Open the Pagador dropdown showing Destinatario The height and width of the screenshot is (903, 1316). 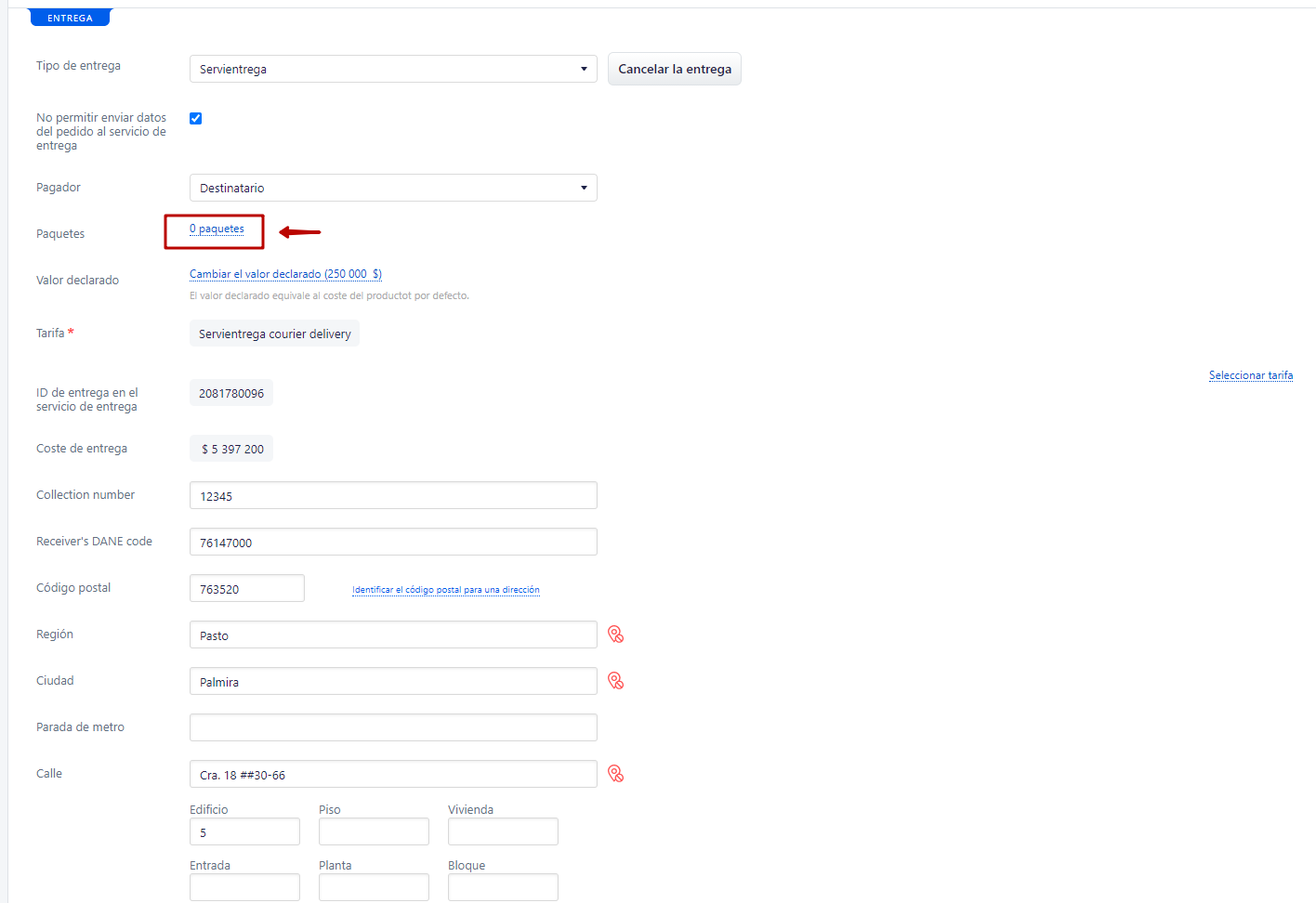click(393, 188)
